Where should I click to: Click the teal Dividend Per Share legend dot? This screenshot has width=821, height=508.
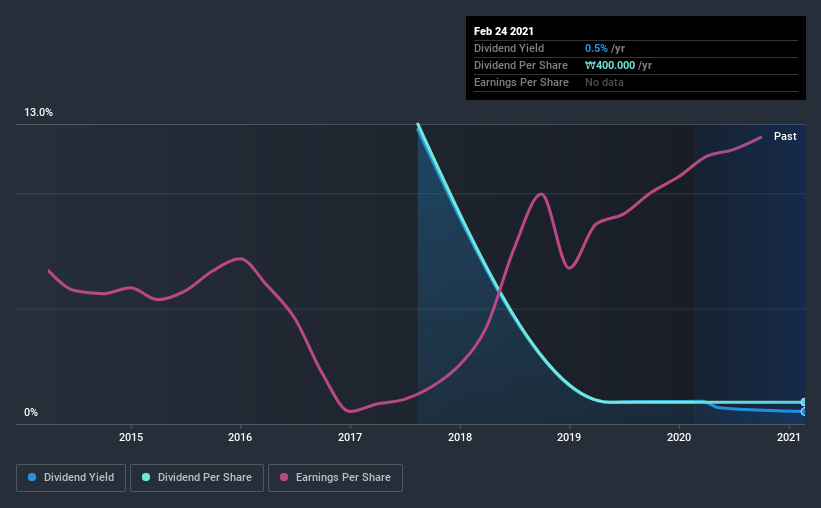click(146, 477)
